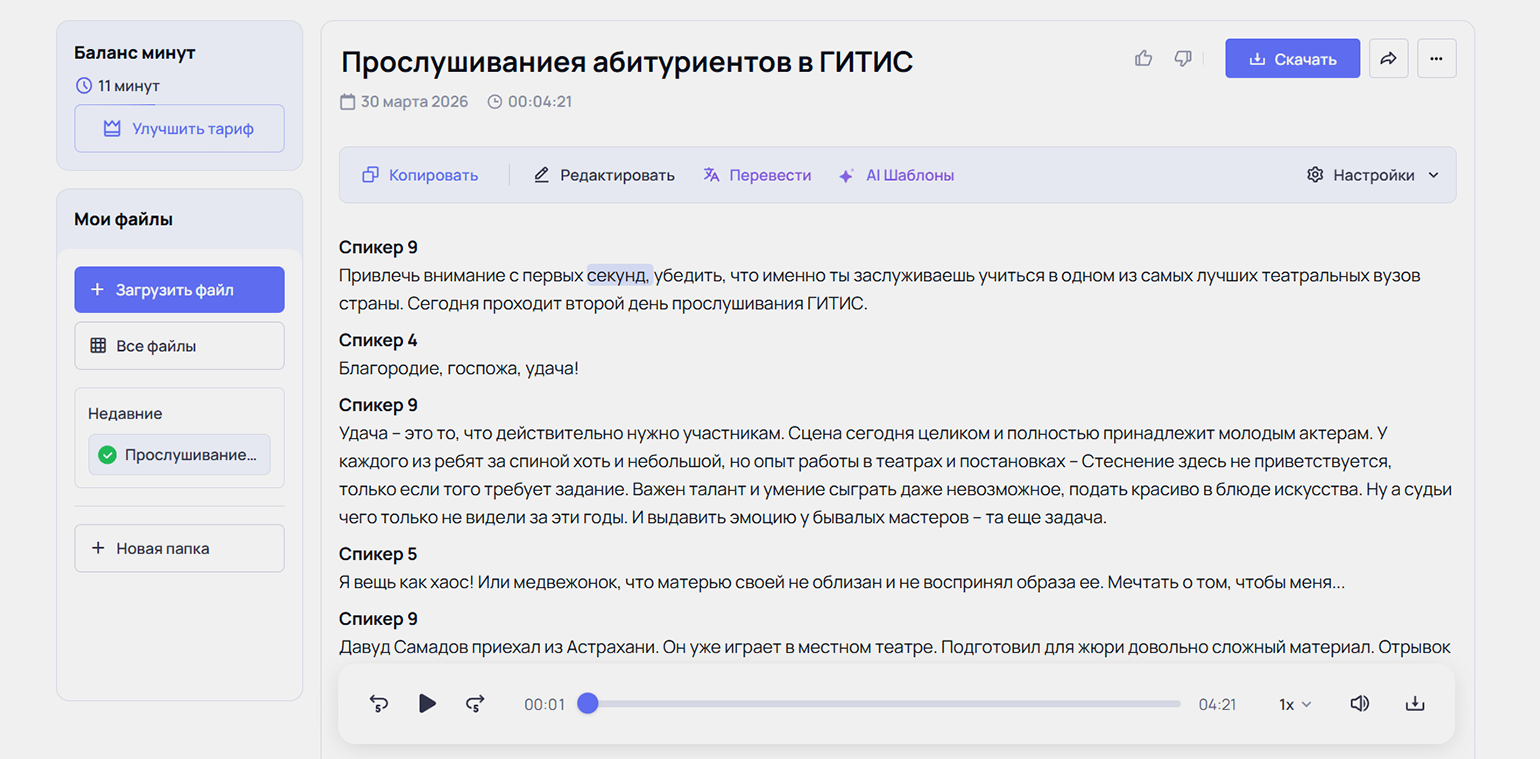Skip forward 5 seconds in the player
Image resolution: width=1540 pixels, height=759 pixels.
point(475,704)
